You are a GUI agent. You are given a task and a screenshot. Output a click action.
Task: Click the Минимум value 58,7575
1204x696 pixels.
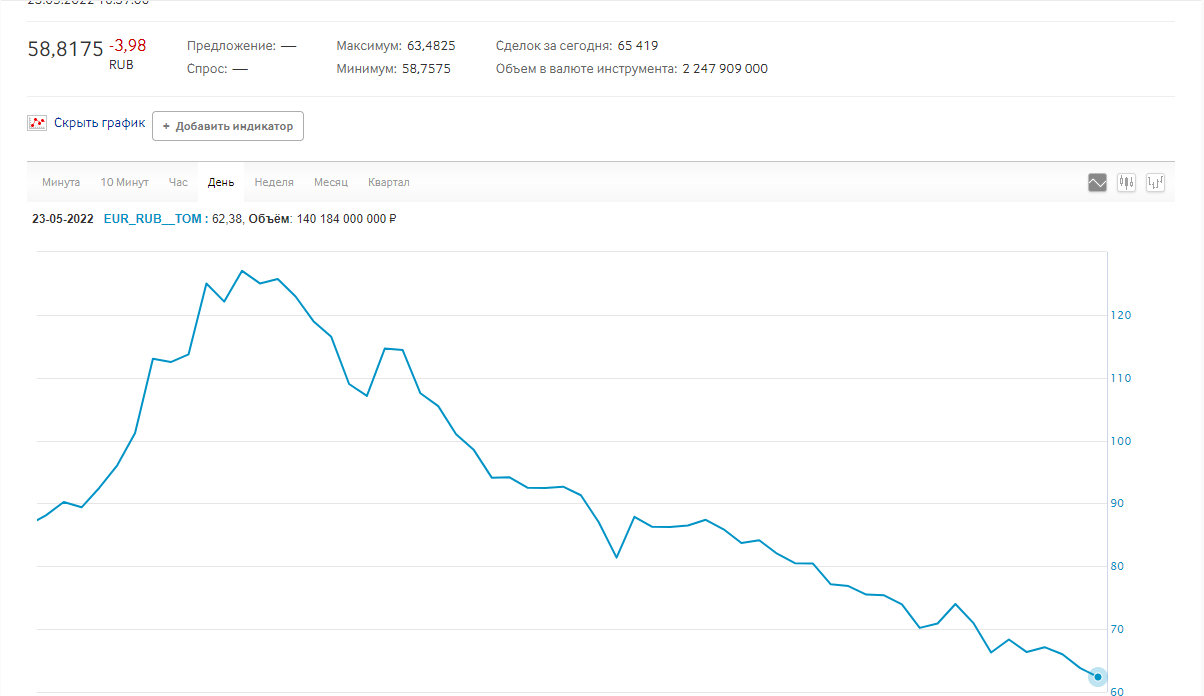click(x=428, y=69)
